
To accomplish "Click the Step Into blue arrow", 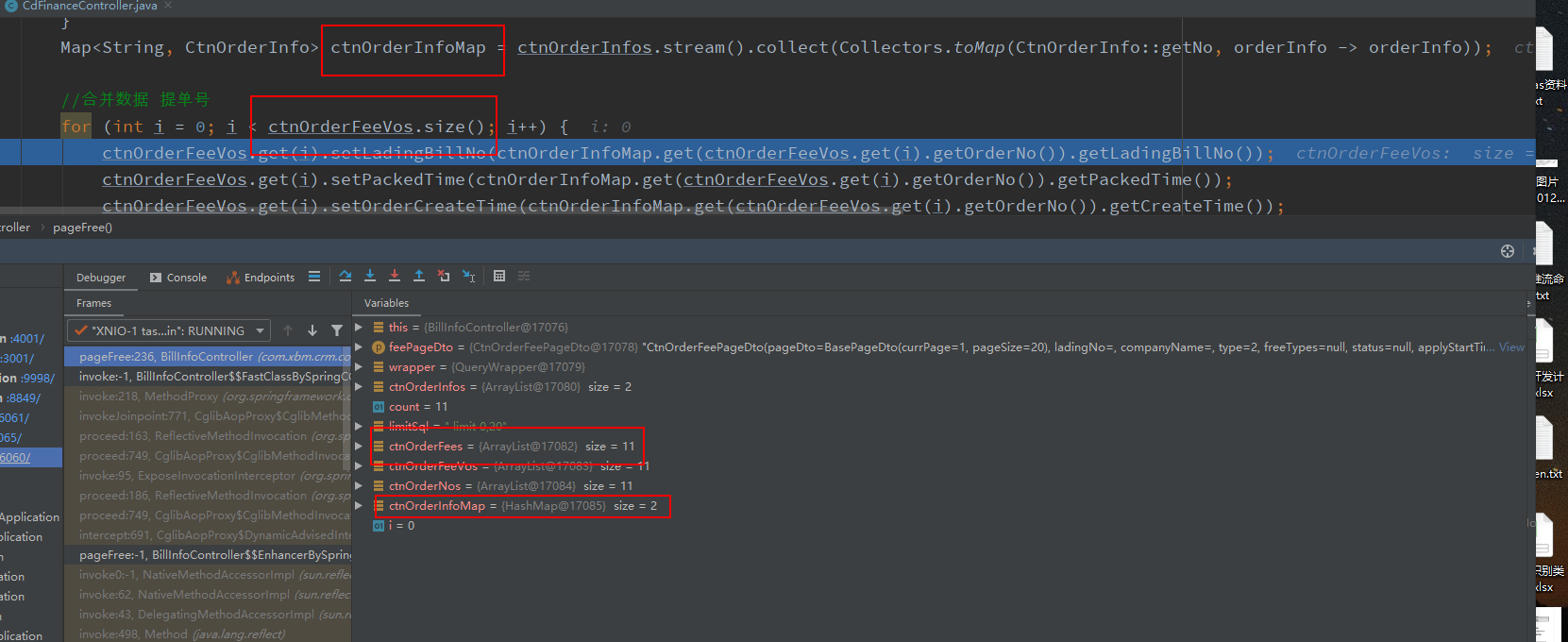I will (x=370, y=277).
